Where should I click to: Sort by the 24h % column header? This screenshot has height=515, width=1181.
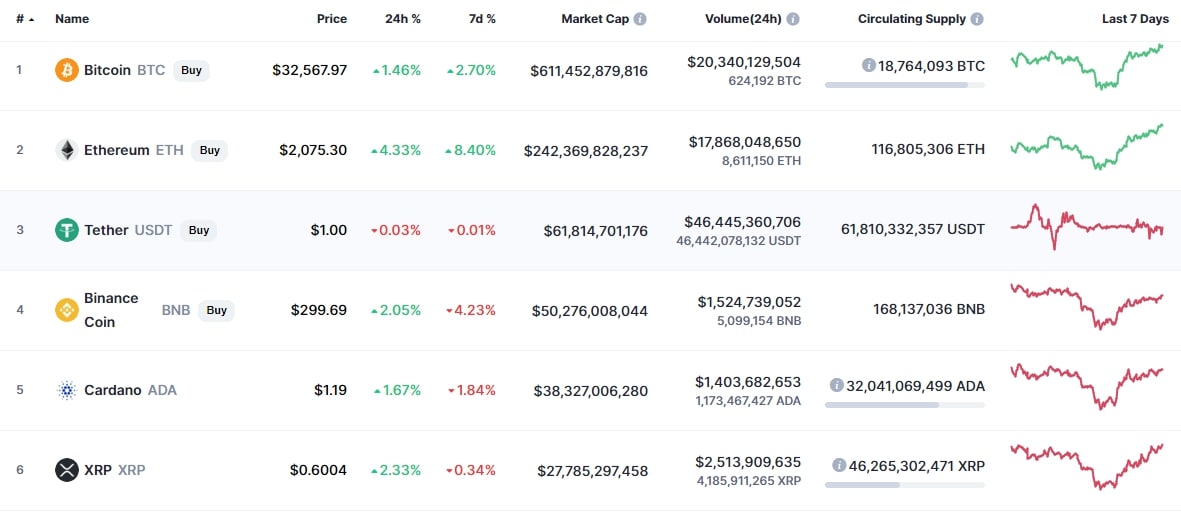pos(403,19)
